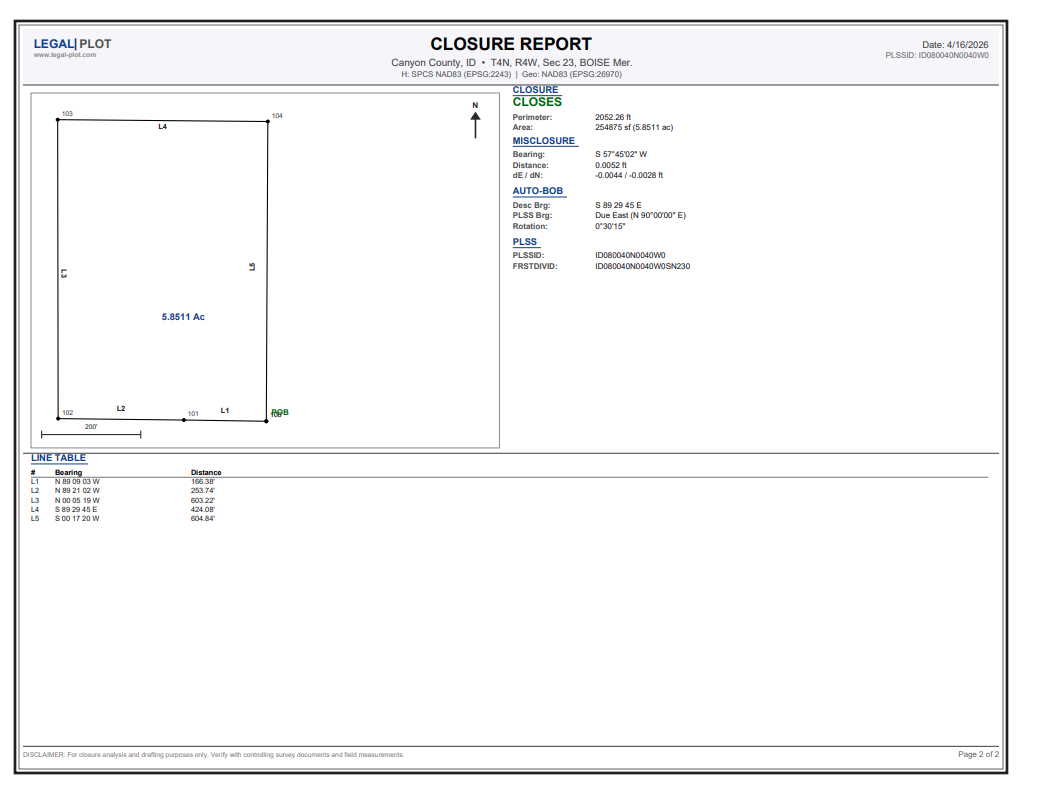Image resolution: width=1039 pixels, height=797 pixels.
Task: Select corner point 104 on the plot
Action: (268, 121)
